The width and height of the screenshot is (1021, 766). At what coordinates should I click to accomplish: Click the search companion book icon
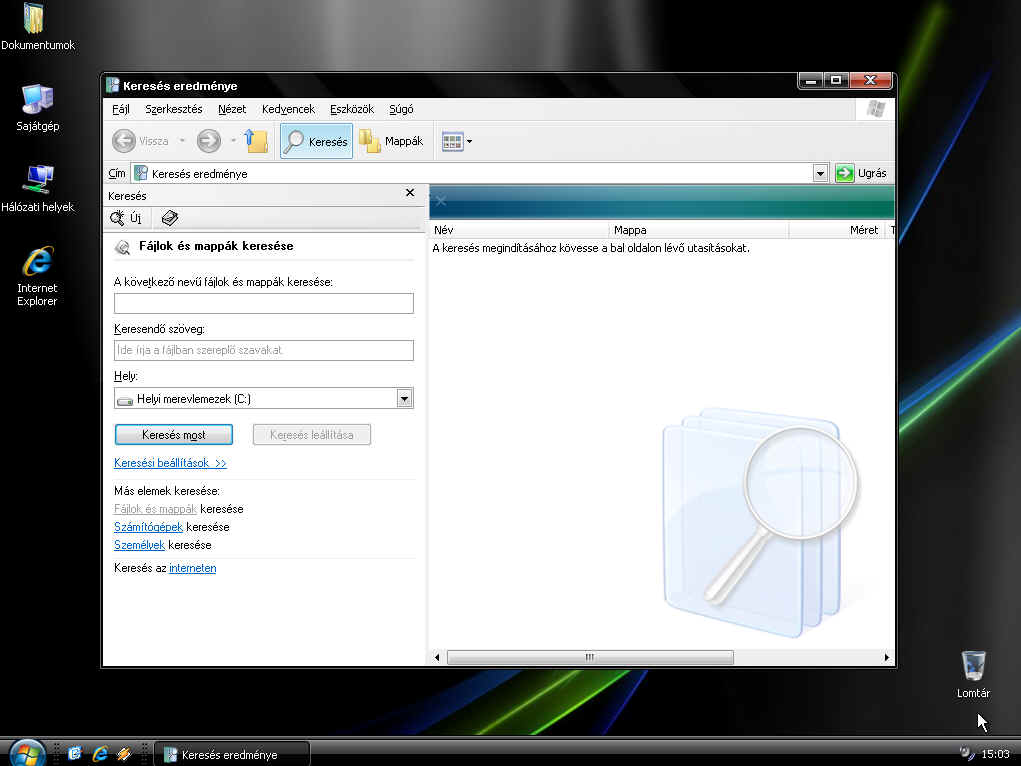coord(169,218)
